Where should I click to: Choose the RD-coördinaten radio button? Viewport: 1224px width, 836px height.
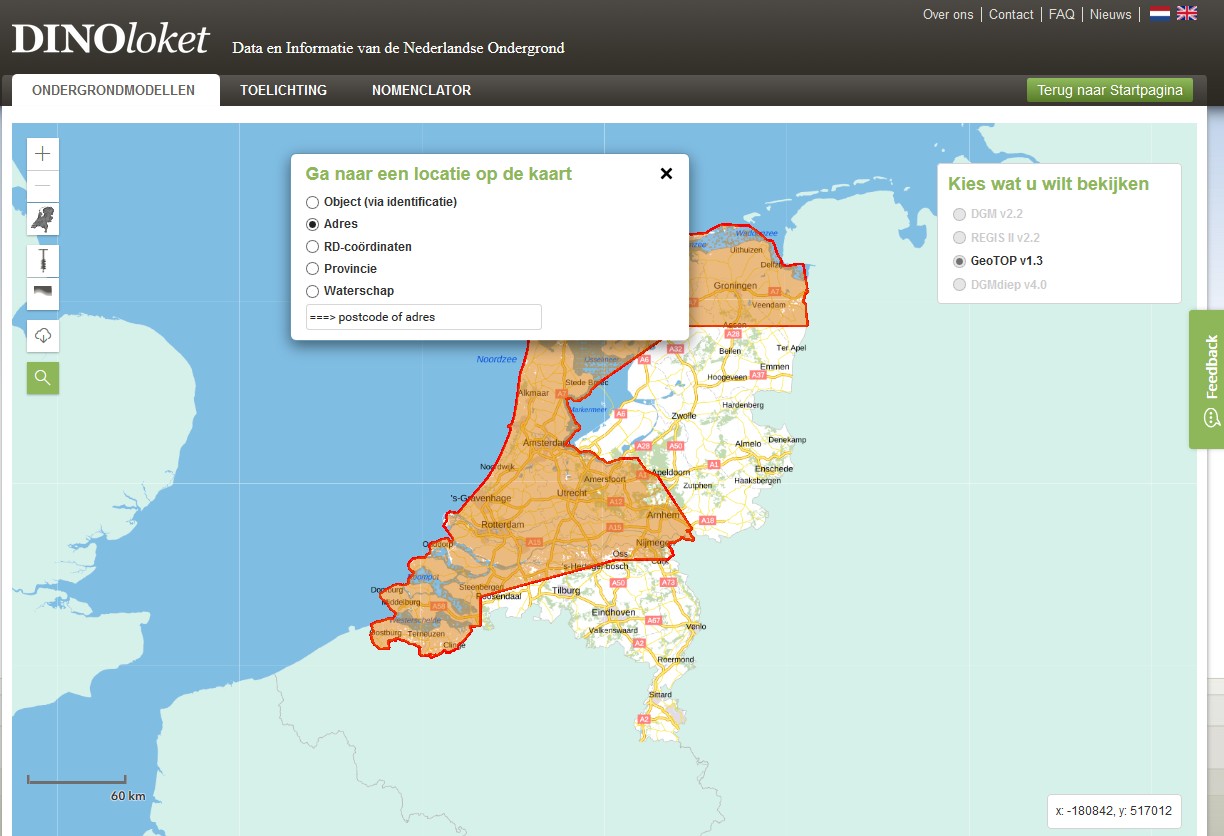[313, 246]
